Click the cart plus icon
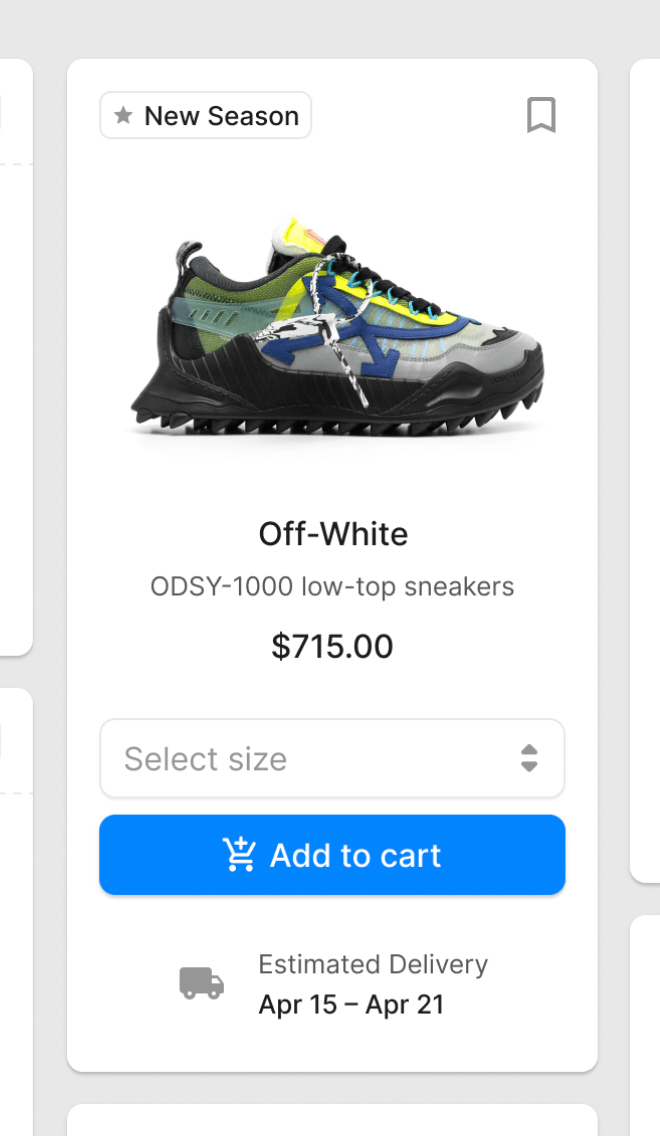The height and width of the screenshot is (1136, 660). pos(240,855)
